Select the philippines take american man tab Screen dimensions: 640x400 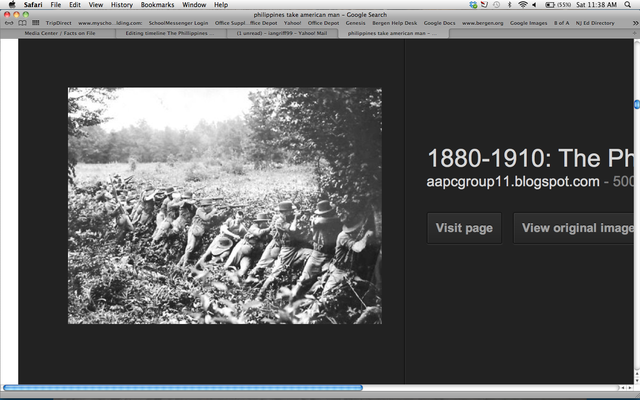[x=393, y=33]
